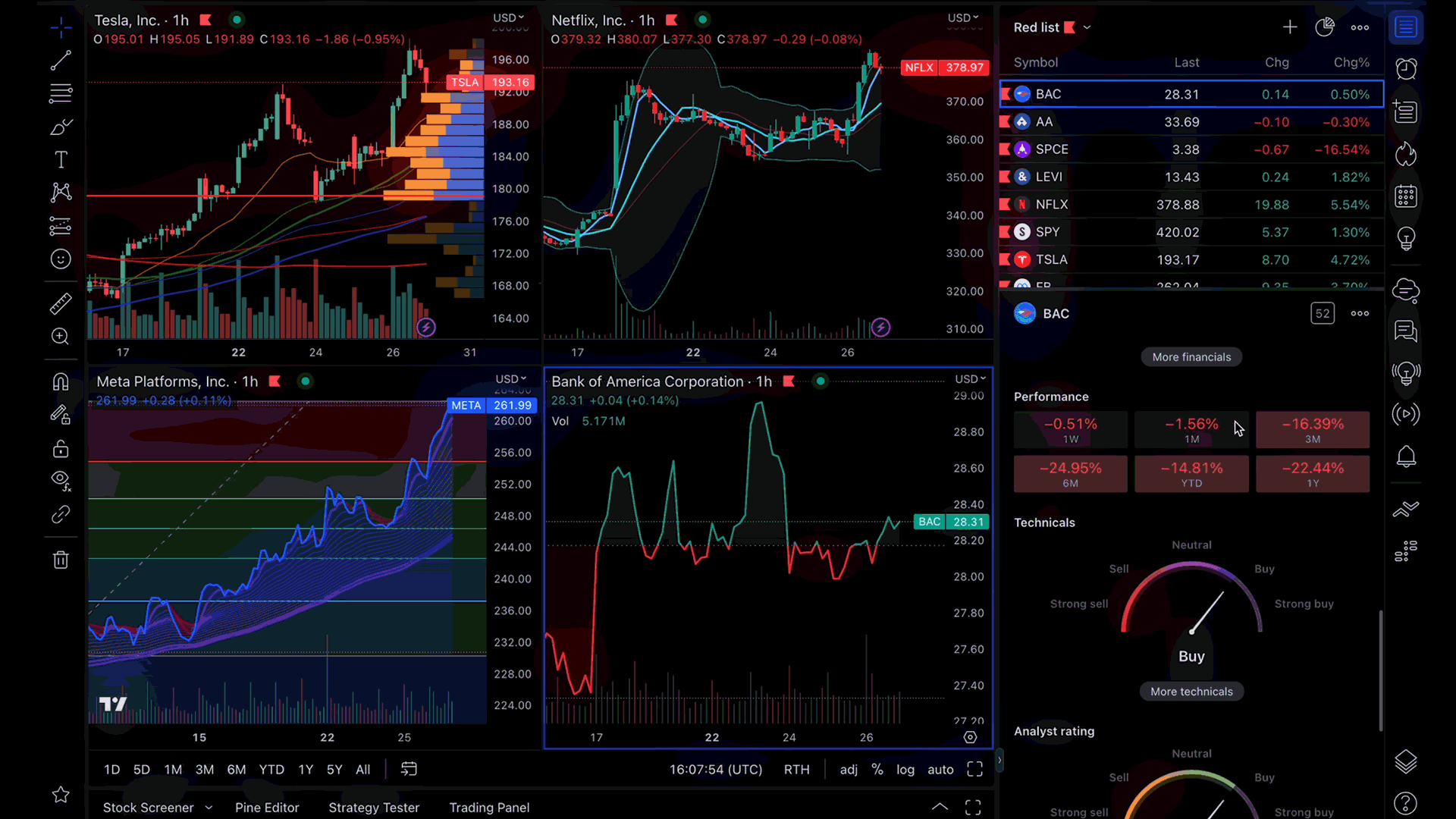Expand the Stock Screener dropdown arrow

click(209, 808)
